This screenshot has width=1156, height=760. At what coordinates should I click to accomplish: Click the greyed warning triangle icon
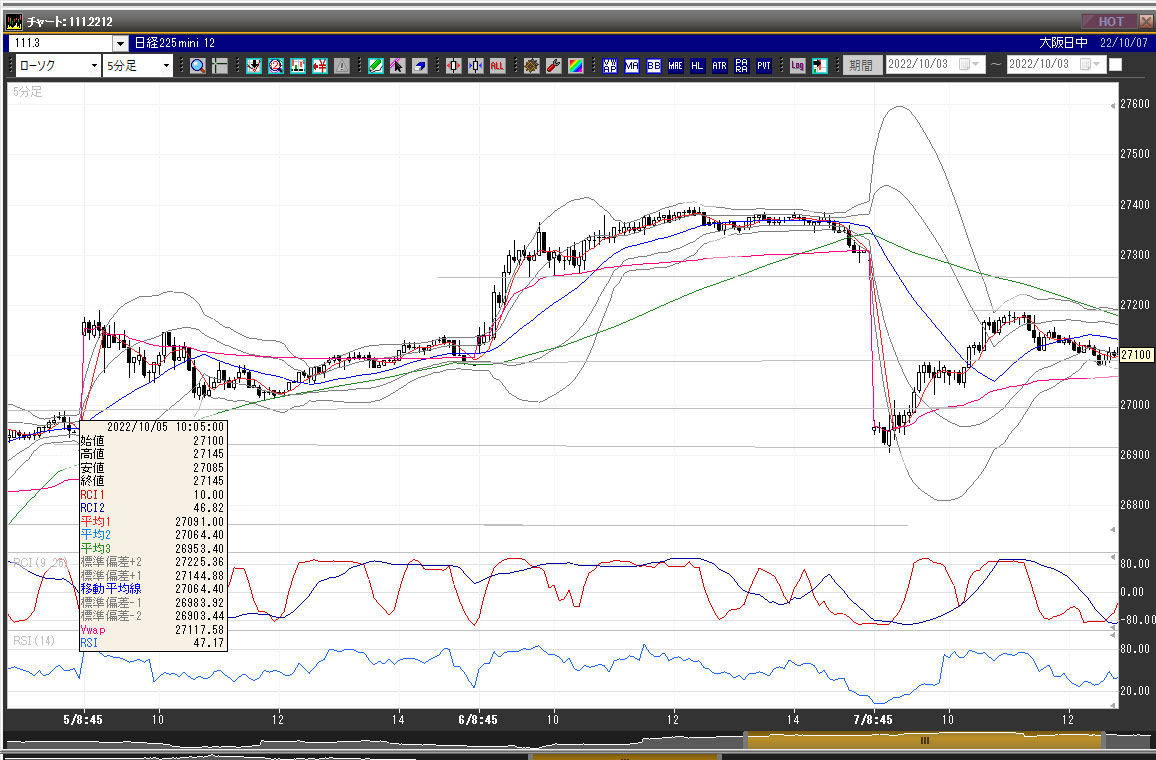tap(342, 66)
